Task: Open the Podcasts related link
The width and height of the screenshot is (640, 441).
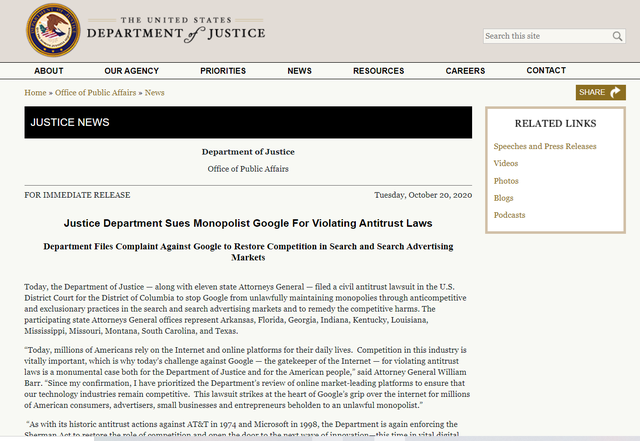Action: click(509, 215)
